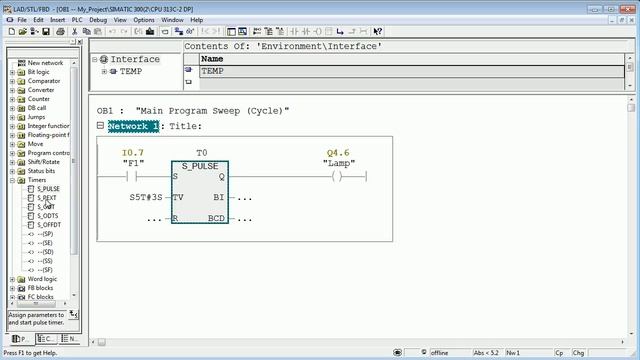The width and height of the screenshot is (640, 360).
Task: Select the --(SS) timer coil
Action: coord(45,261)
